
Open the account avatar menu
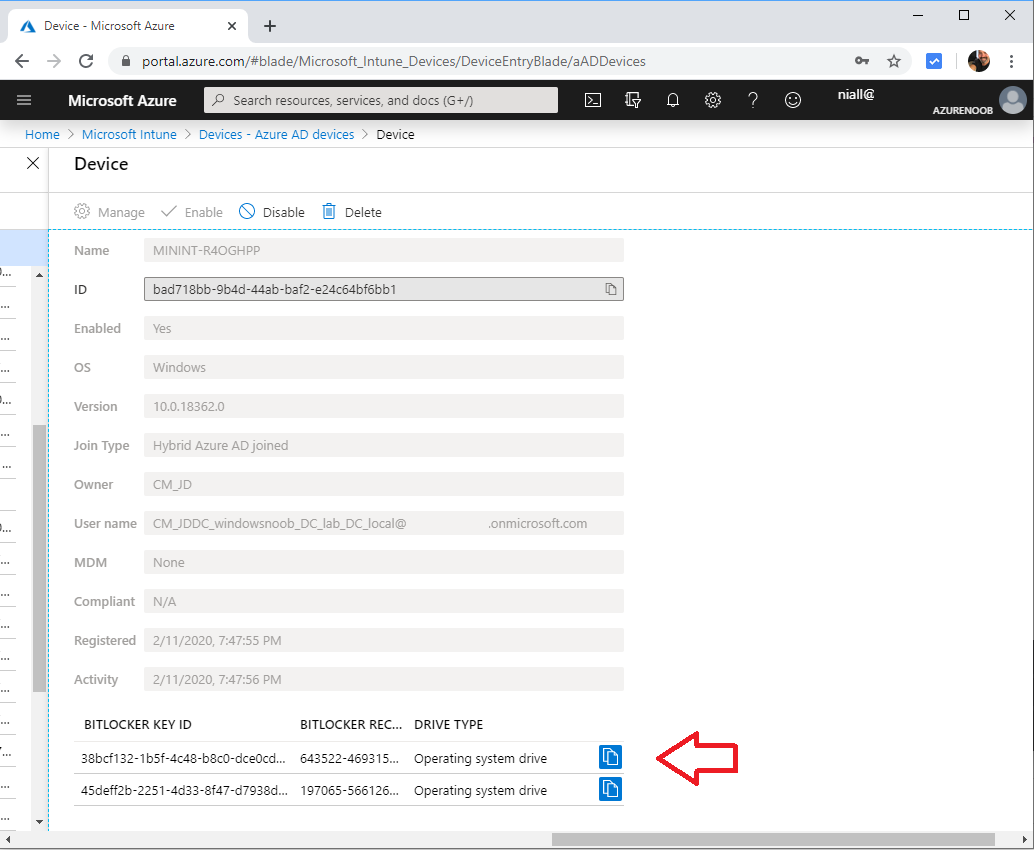pos(1012,101)
